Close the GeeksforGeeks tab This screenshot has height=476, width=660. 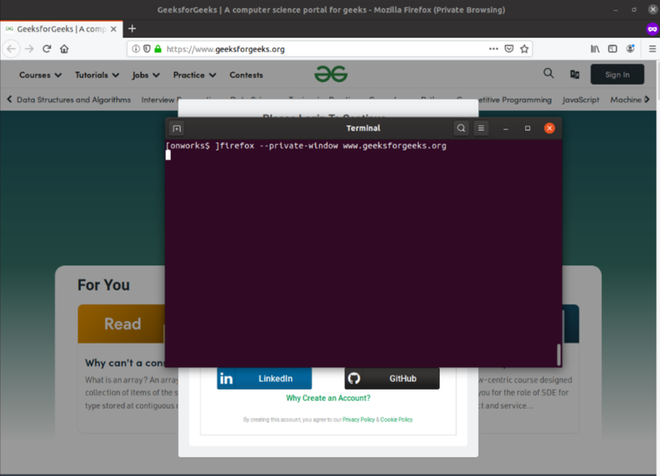[113, 29]
